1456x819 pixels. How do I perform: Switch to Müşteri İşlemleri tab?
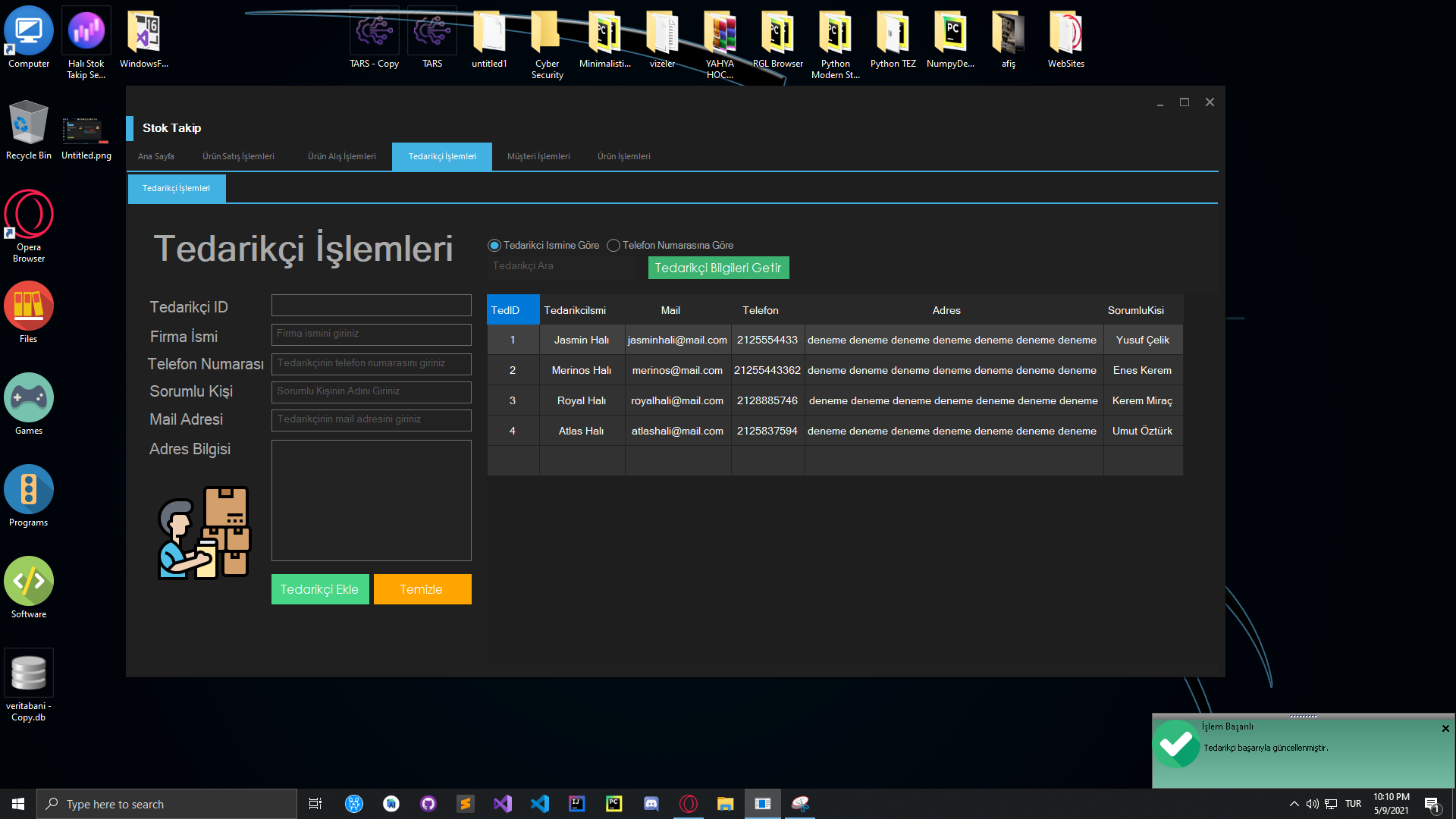pos(538,157)
